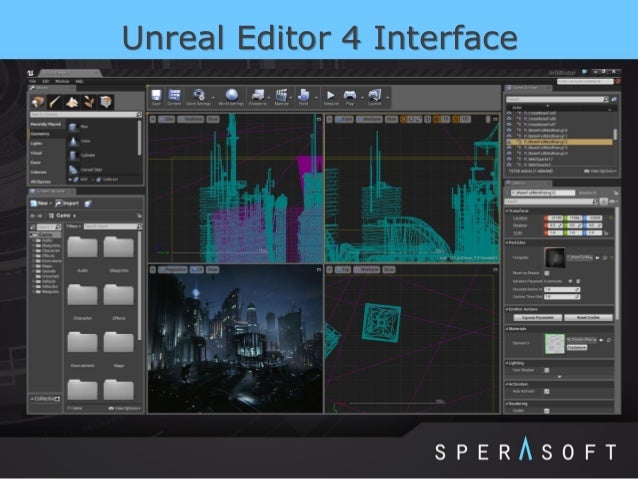The height and width of the screenshot is (479, 638).
Task: Open World Settings from the toolbar
Action: pos(231,96)
